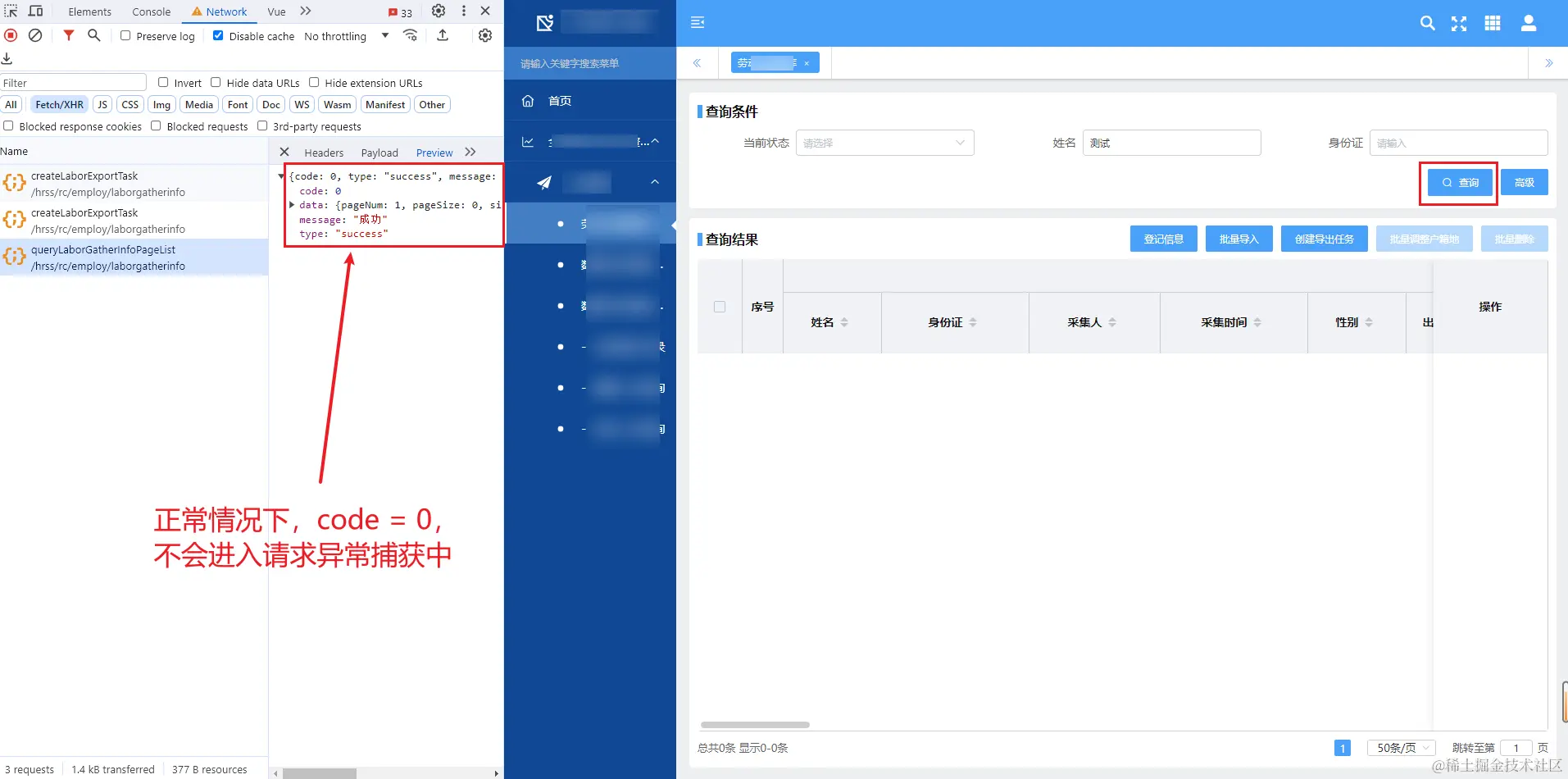
Task: Check Hide extension URLs
Action: (314, 82)
